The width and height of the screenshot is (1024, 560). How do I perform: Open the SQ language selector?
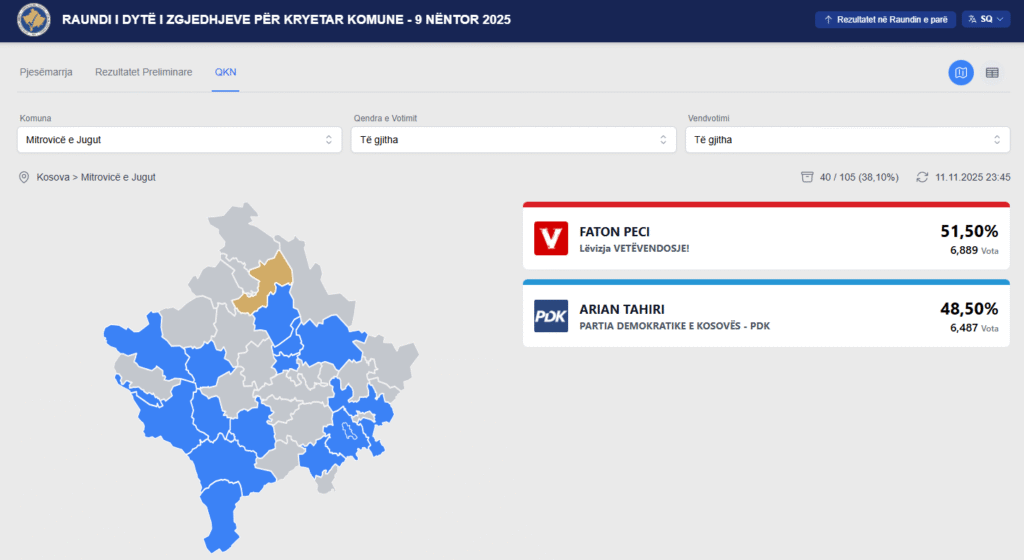tap(986, 19)
